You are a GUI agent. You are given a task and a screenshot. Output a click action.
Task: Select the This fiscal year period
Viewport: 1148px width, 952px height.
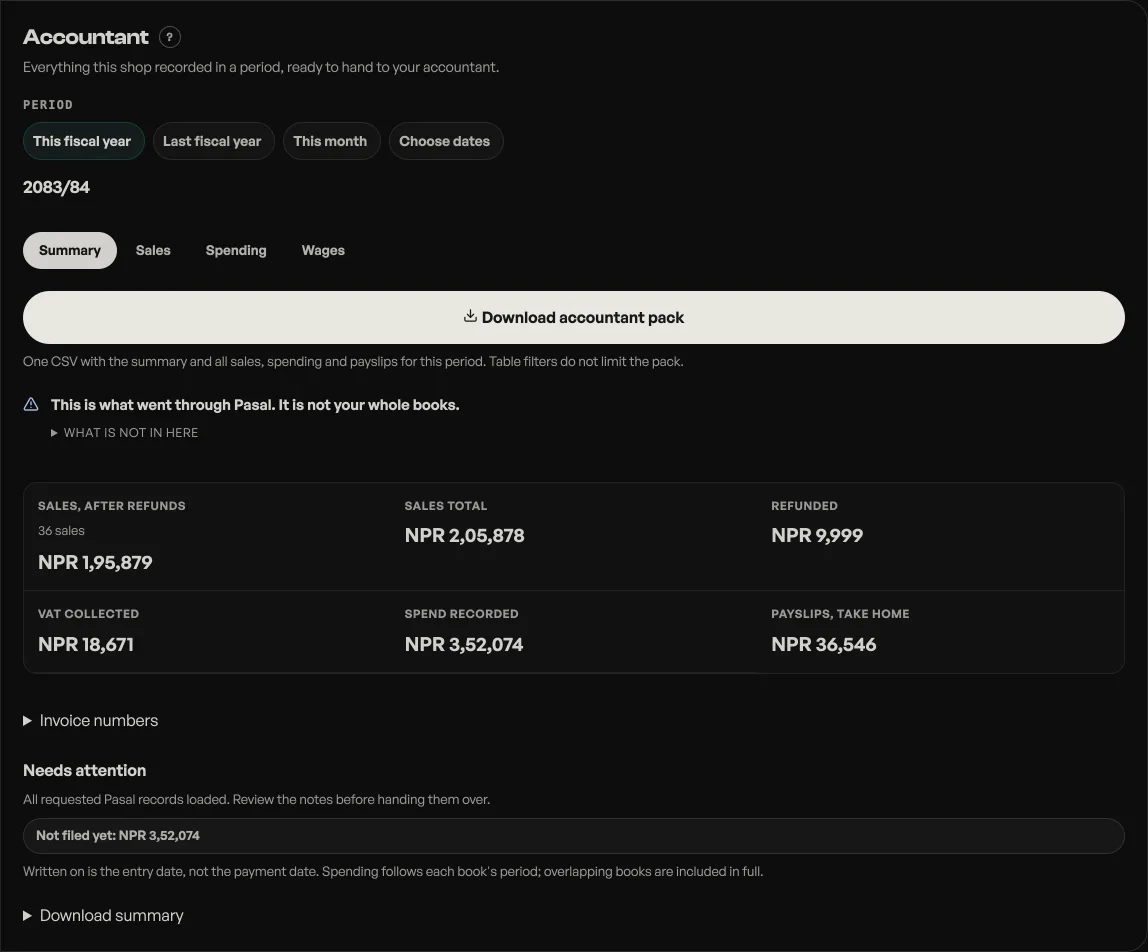pyautogui.click(x=83, y=141)
